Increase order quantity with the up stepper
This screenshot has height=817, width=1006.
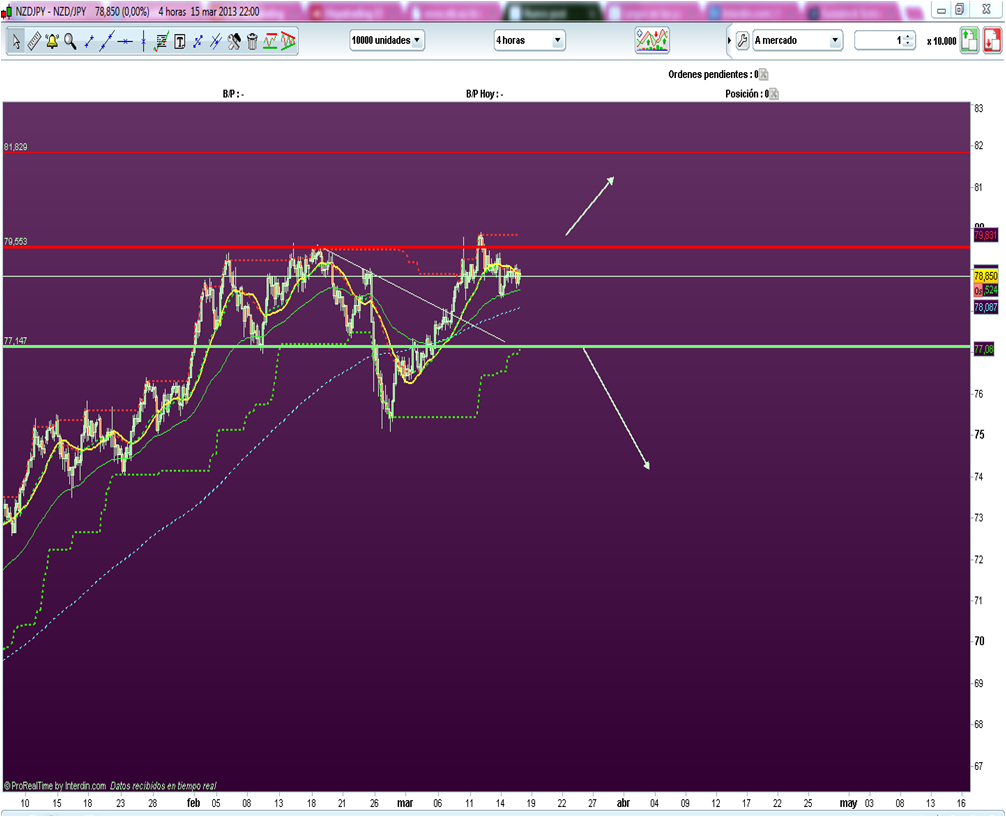(x=908, y=37)
